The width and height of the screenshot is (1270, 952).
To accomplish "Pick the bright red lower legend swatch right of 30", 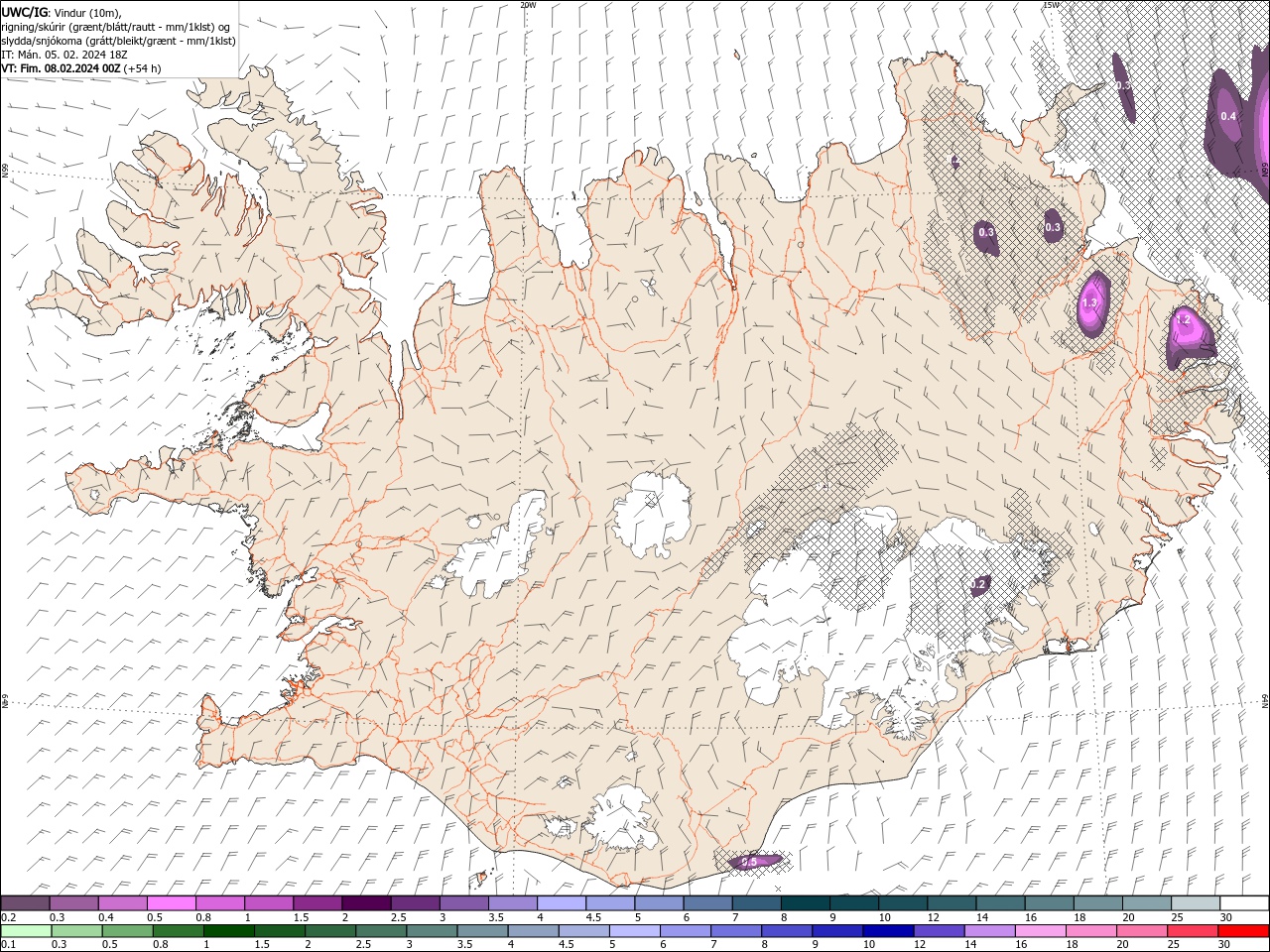I will click(1243, 930).
